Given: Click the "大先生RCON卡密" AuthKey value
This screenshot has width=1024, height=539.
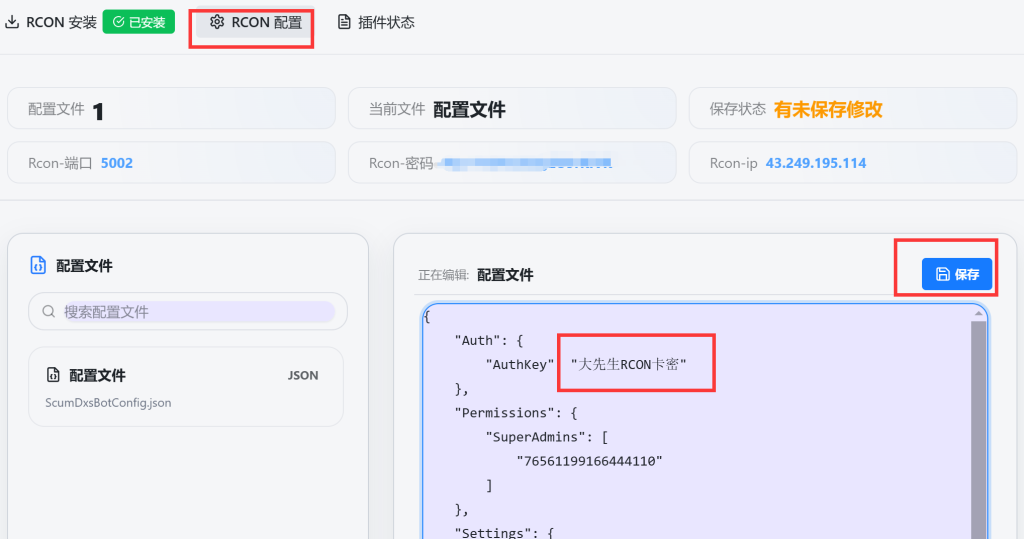Looking at the screenshot, I should click(628, 365).
